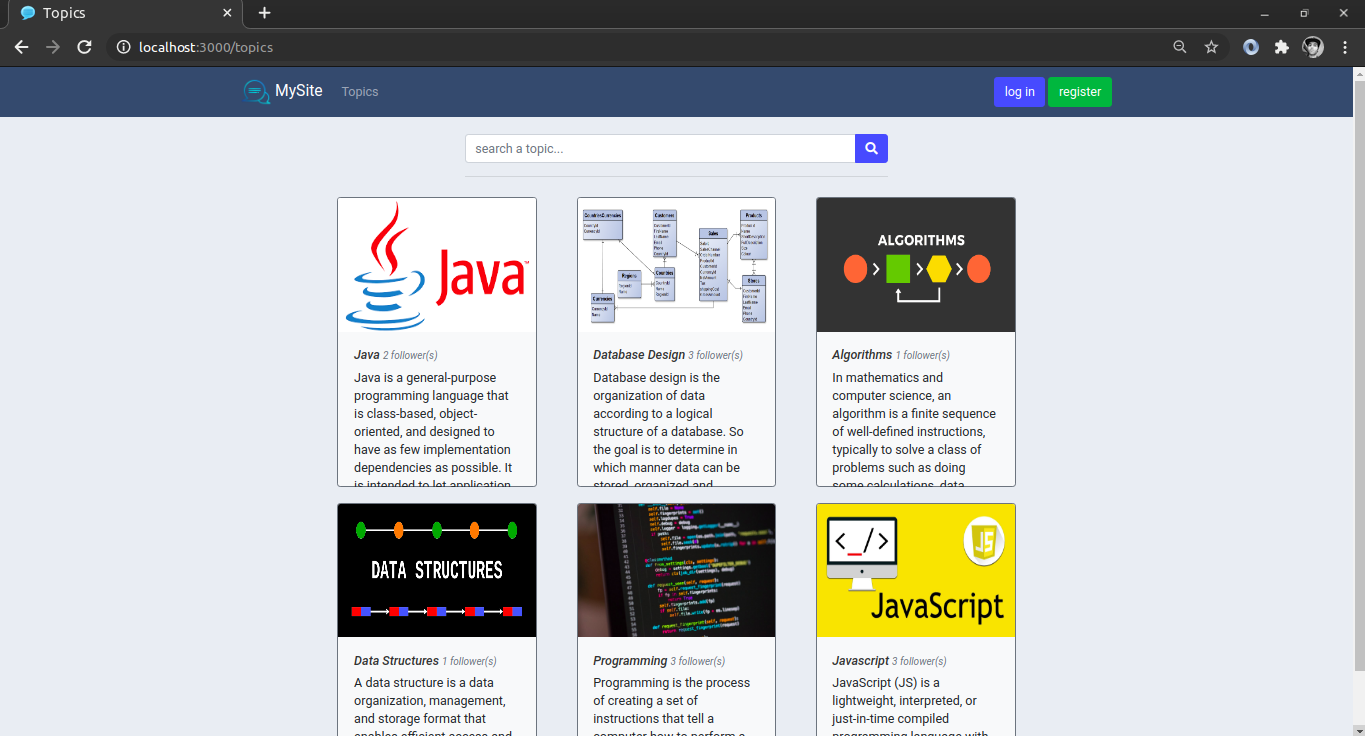Open the Data Structures card image
The image size is (1365, 736).
pyautogui.click(x=437, y=570)
